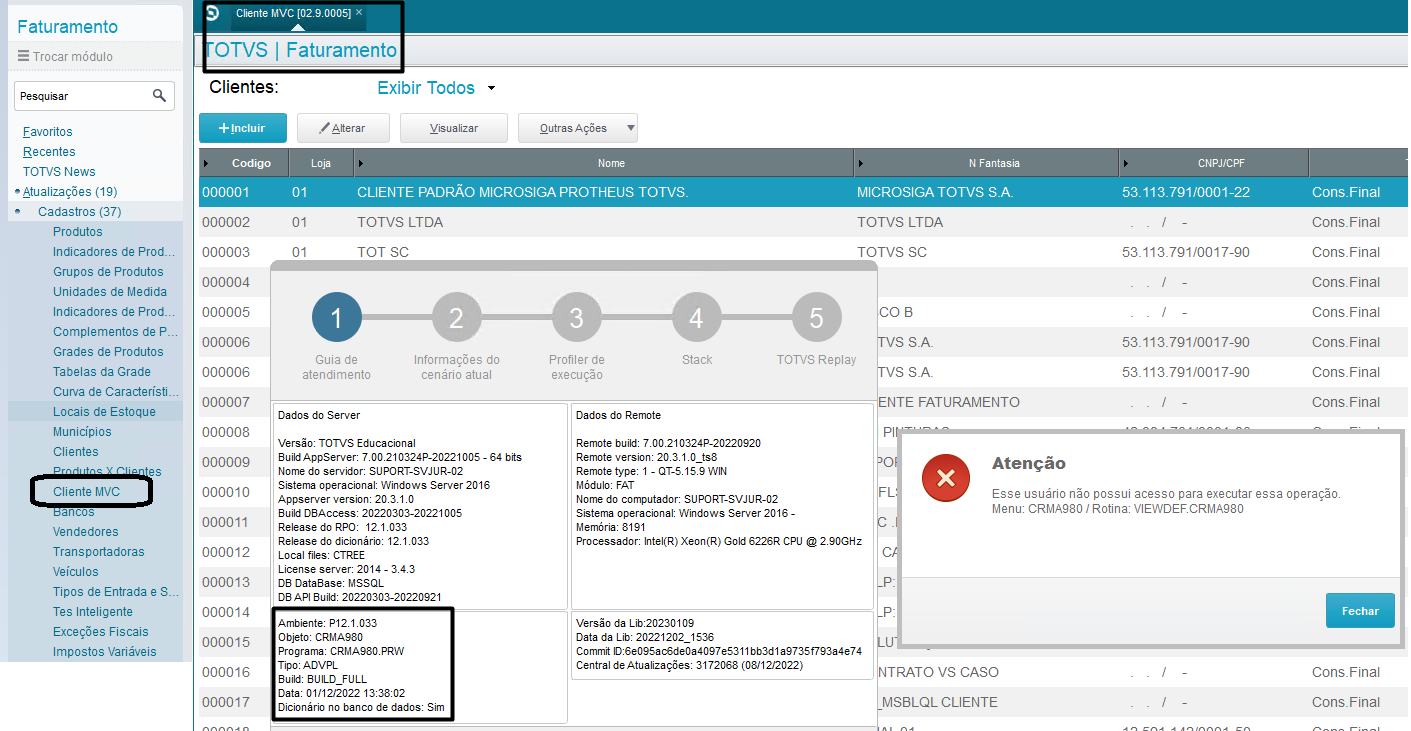The image size is (1411, 731).
Task: Open Unidades de Medida menu item
Action: (110, 292)
